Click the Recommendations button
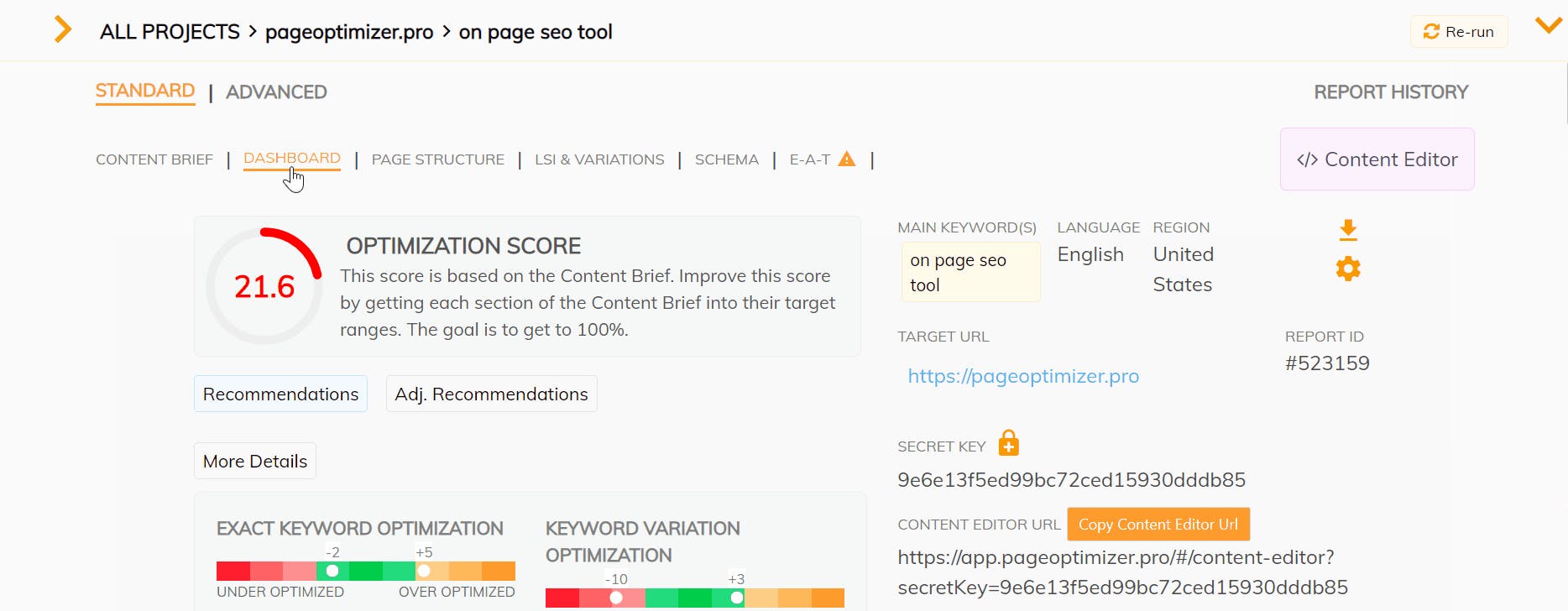 tap(280, 394)
